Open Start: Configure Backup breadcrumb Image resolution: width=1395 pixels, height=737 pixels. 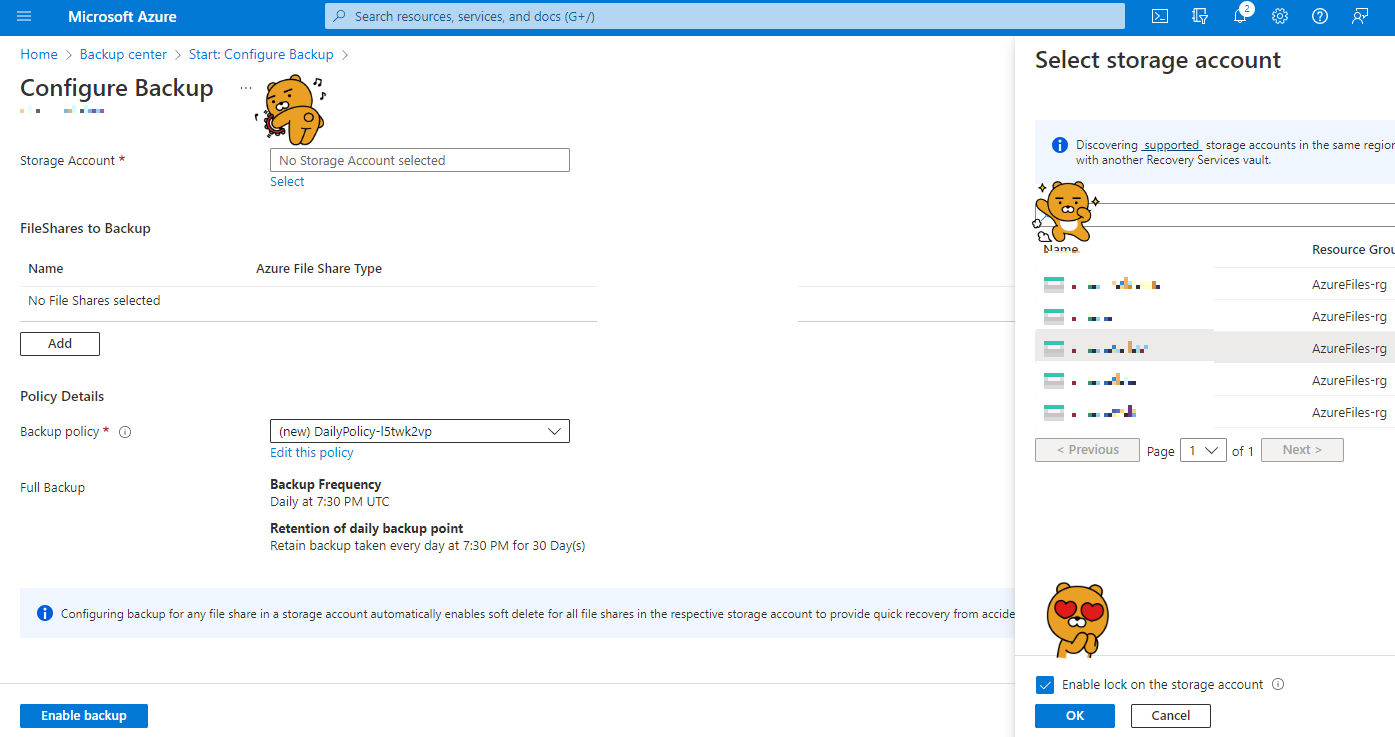261,55
